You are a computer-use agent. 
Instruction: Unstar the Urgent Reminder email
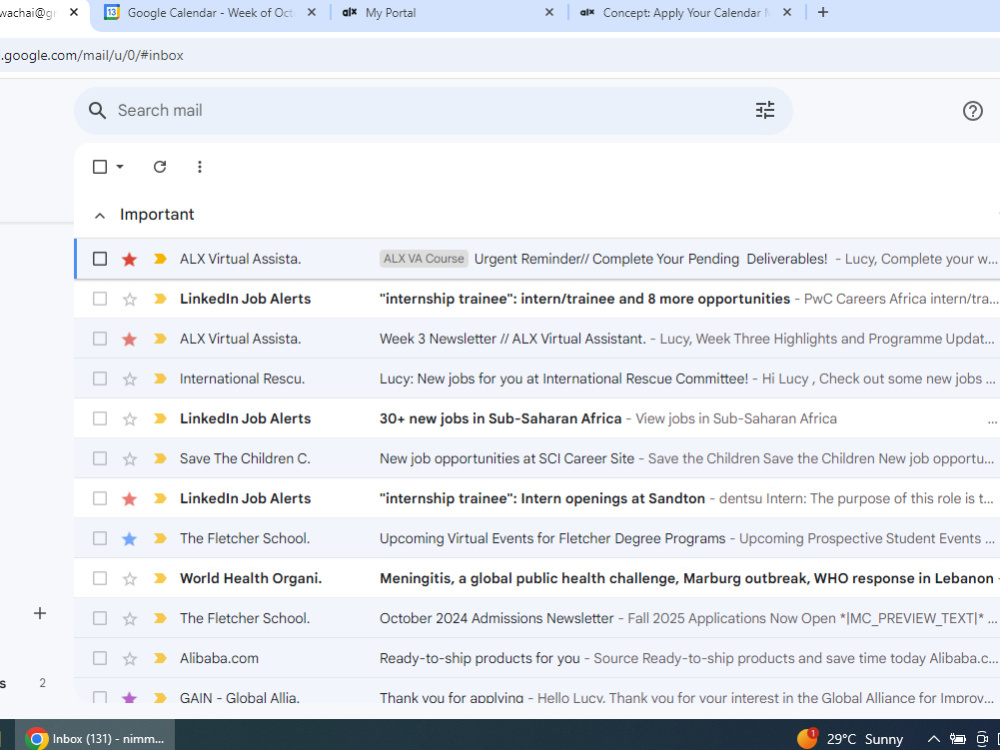coord(129,259)
